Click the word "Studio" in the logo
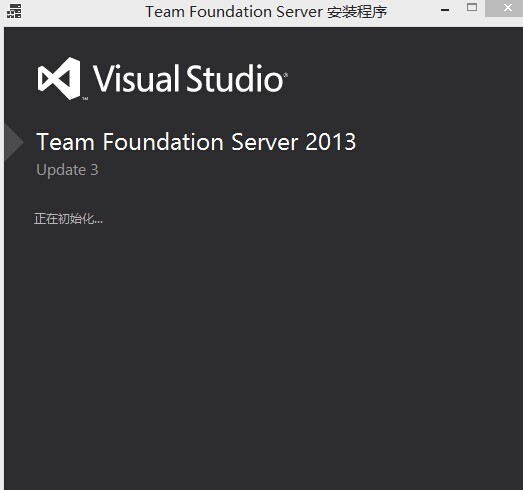The image size is (523, 490). (235, 78)
